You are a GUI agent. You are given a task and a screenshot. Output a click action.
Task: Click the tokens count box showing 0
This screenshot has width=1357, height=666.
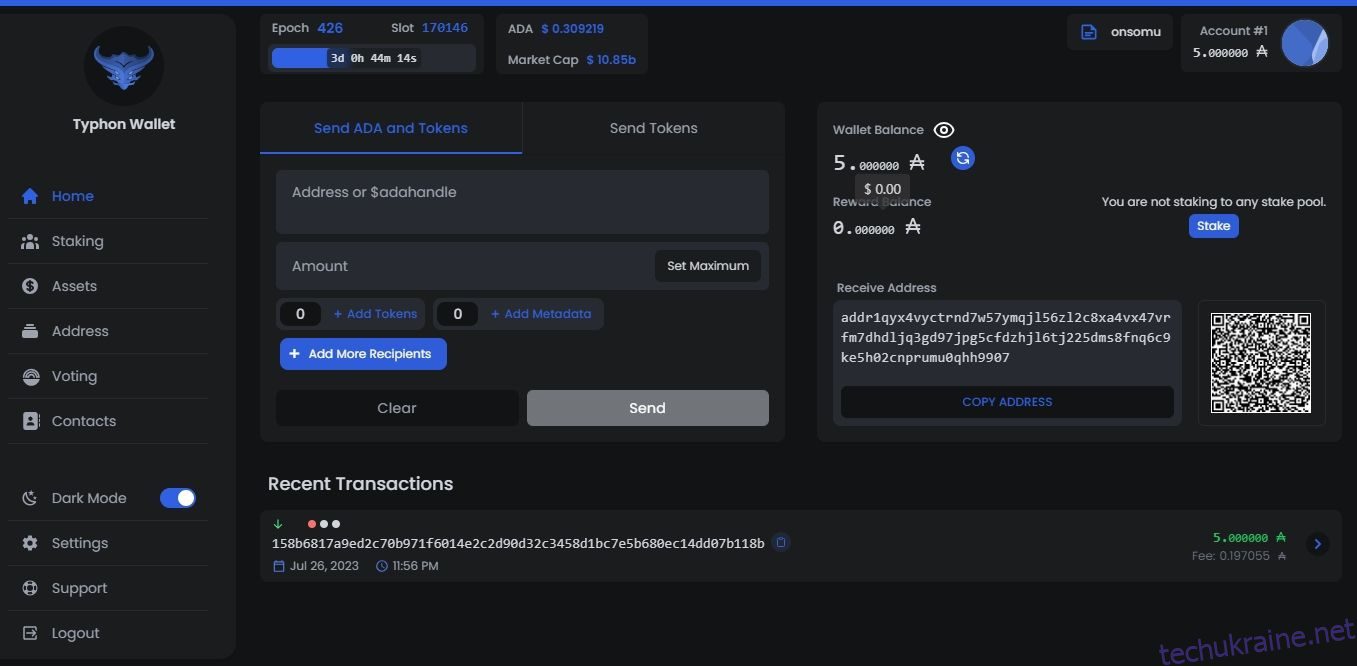coord(300,314)
